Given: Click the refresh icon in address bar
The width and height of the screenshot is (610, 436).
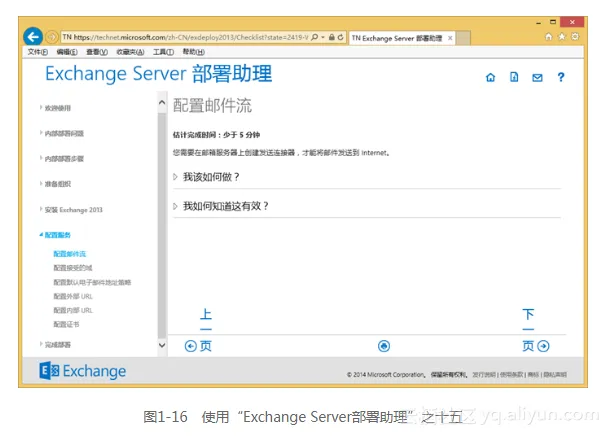Looking at the screenshot, I should [x=340, y=37].
